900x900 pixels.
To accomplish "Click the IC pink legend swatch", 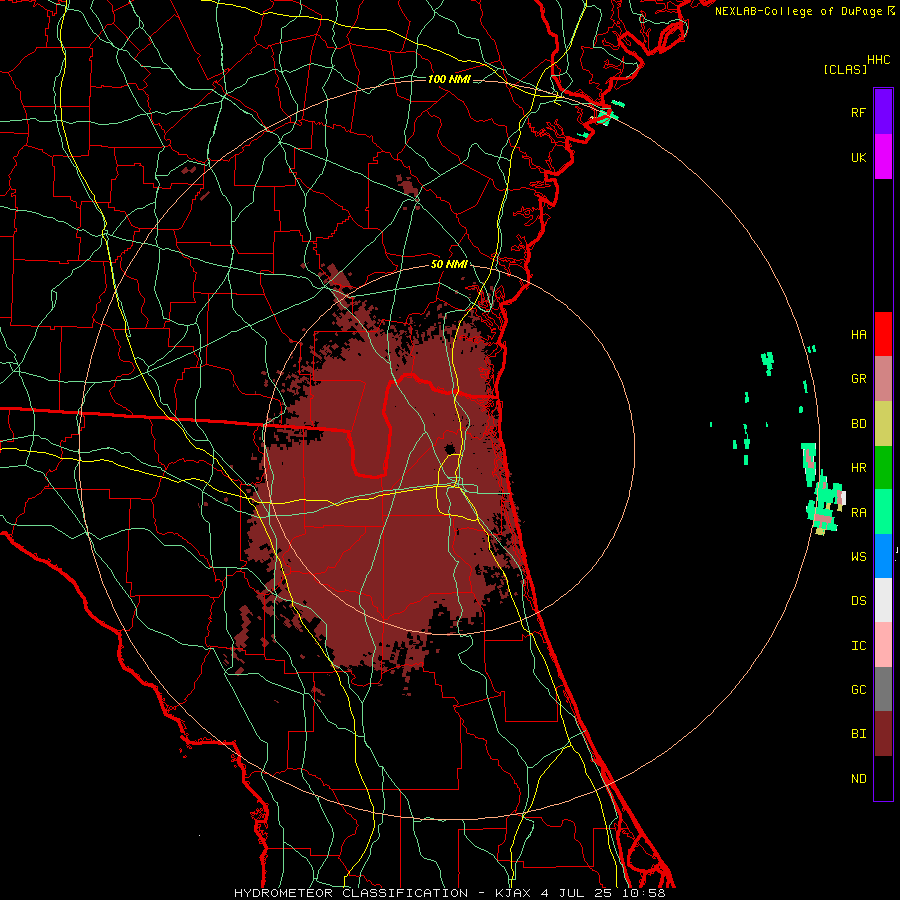I will [883, 645].
